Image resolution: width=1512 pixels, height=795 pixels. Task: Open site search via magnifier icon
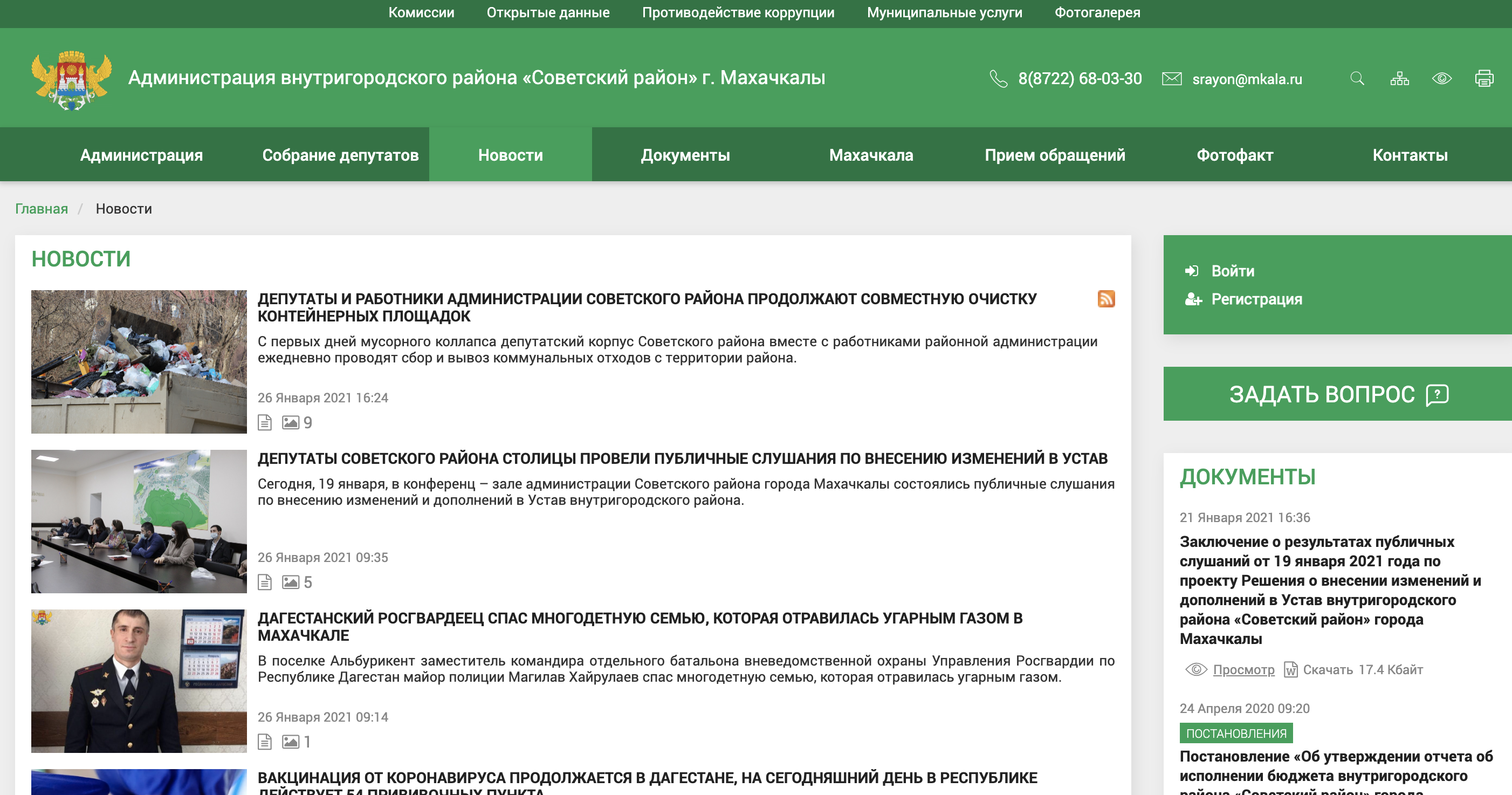pyautogui.click(x=1357, y=79)
